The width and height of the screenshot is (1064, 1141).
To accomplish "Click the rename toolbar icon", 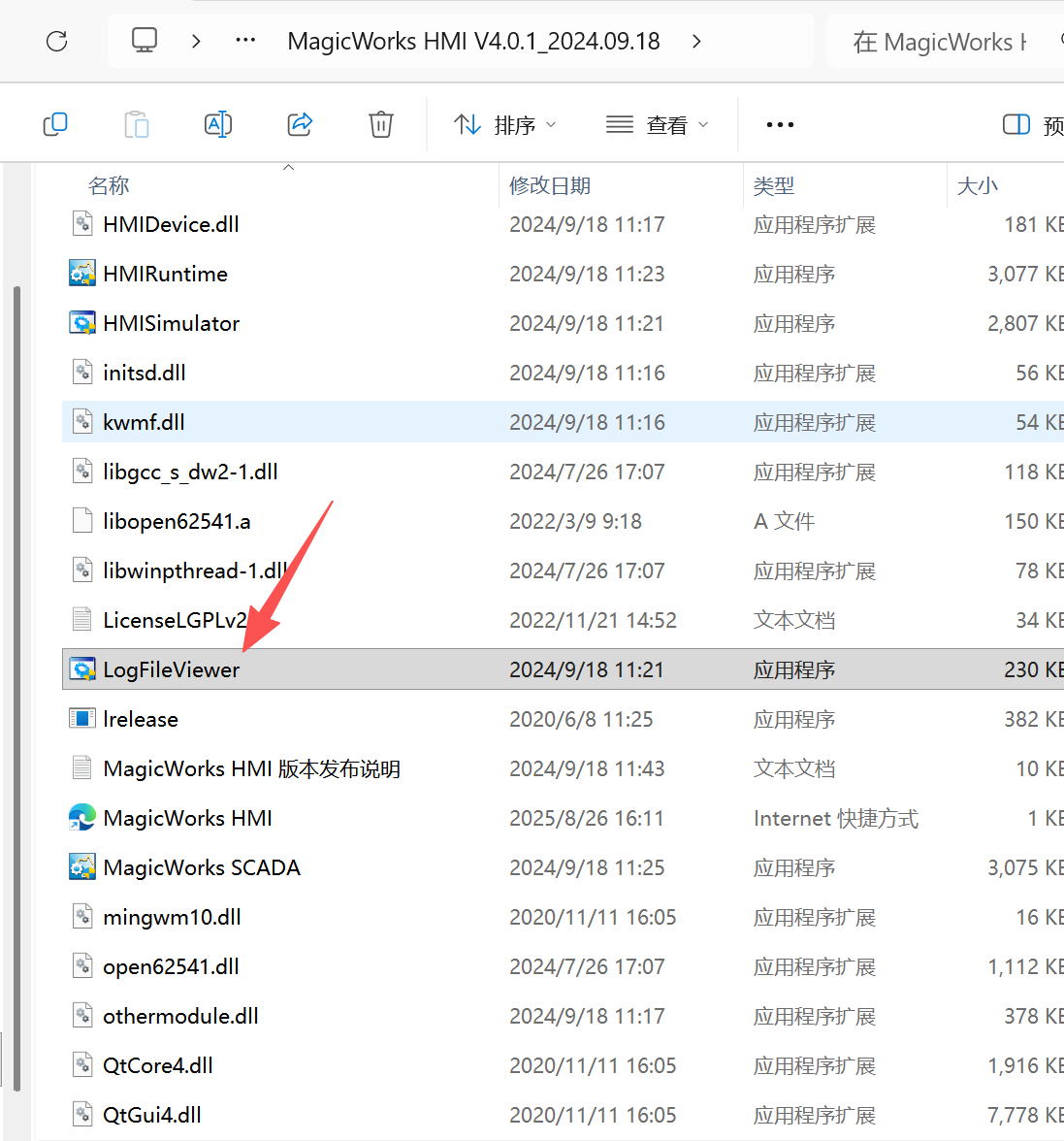I will [218, 124].
